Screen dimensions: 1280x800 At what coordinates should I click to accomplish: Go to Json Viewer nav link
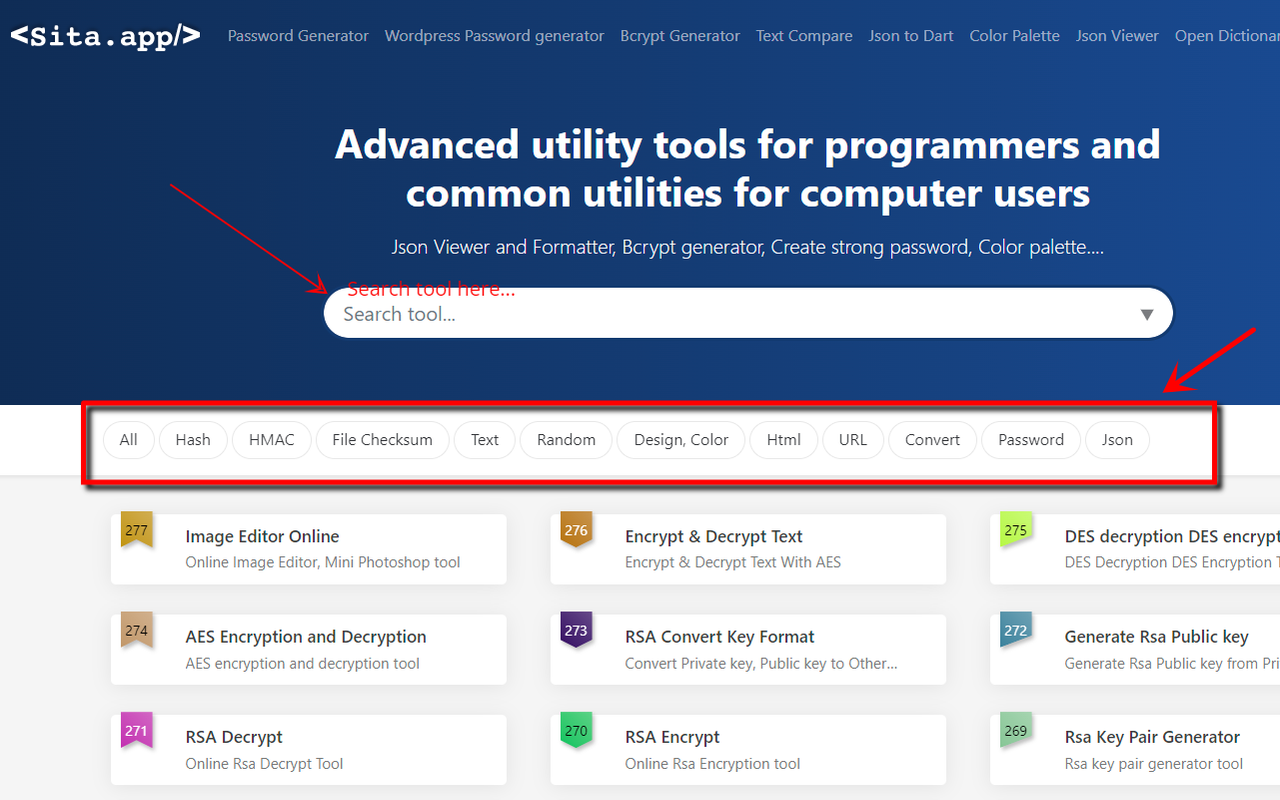pos(1117,36)
